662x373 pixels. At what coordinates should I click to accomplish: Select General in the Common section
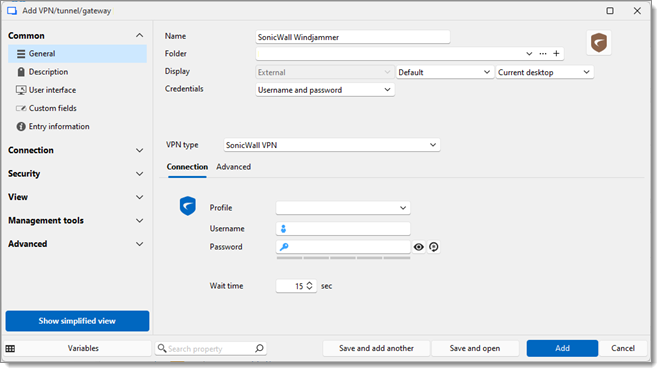pyautogui.click(x=77, y=54)
